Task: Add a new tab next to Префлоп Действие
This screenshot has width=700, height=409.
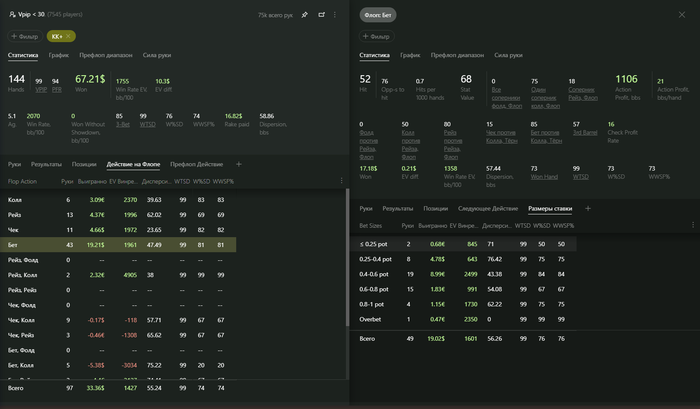Action: click(x=239, y=164)
